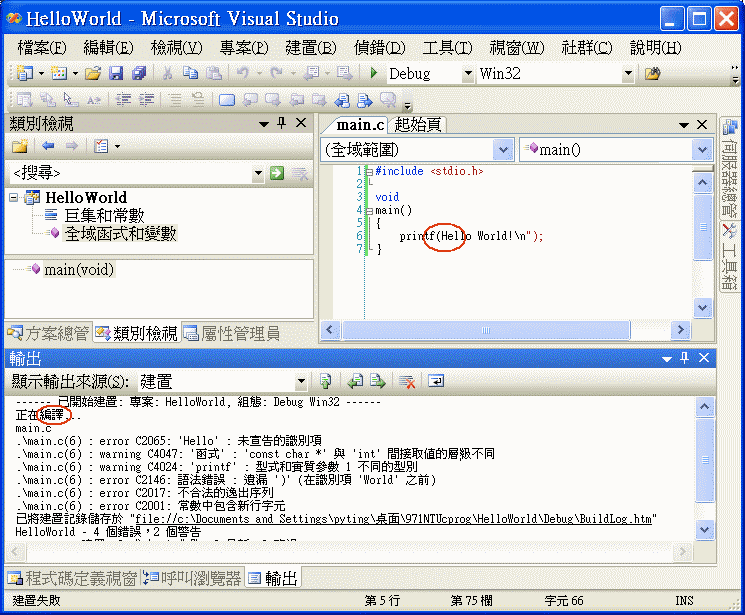Click the Undo arrow icon
Screen dimensions: 745x615
[243, 73]
